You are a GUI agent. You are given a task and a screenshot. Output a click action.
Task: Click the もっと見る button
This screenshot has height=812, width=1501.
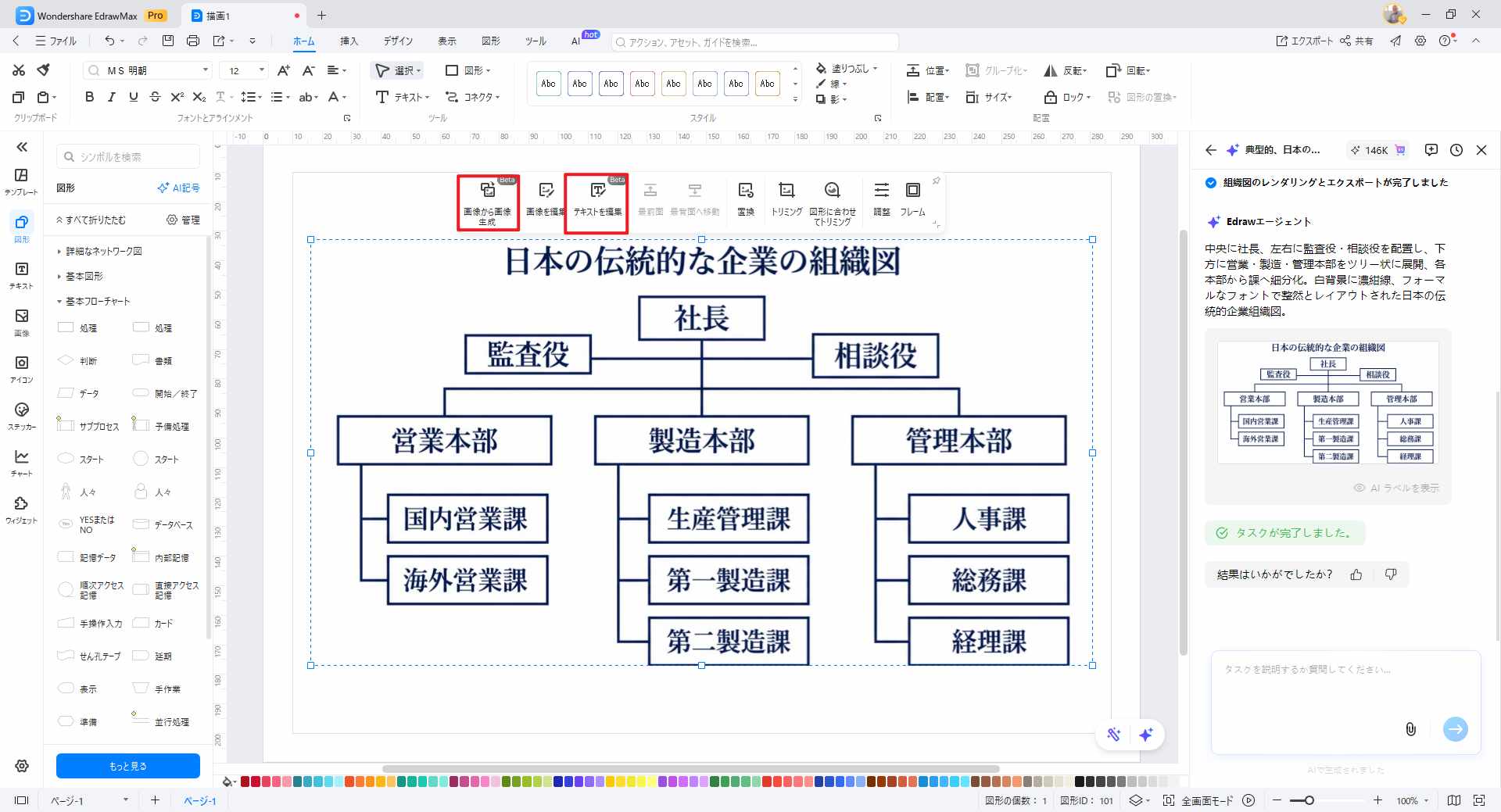(x=127, y=766)
